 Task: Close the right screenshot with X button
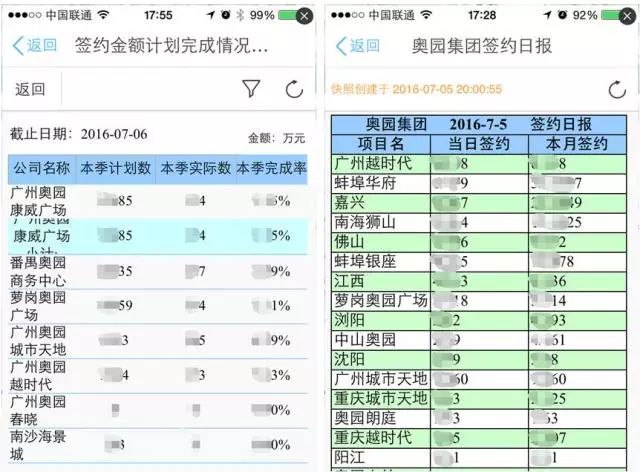[627, 16]
